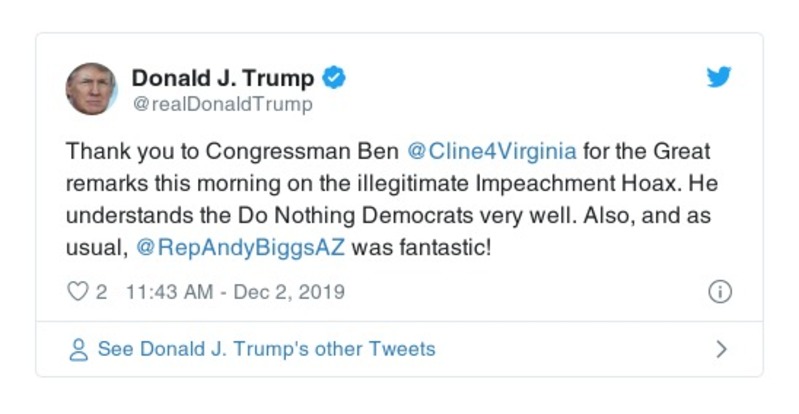Open the @RepAndyBiggsAZ mention

click(239, 248)
